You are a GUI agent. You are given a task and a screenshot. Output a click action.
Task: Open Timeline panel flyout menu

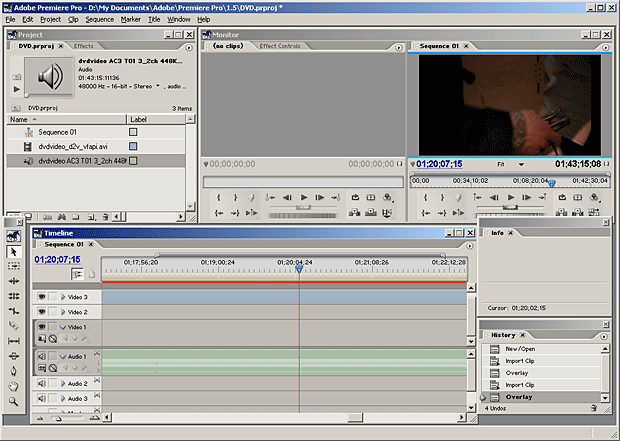[x=469, y=246]
